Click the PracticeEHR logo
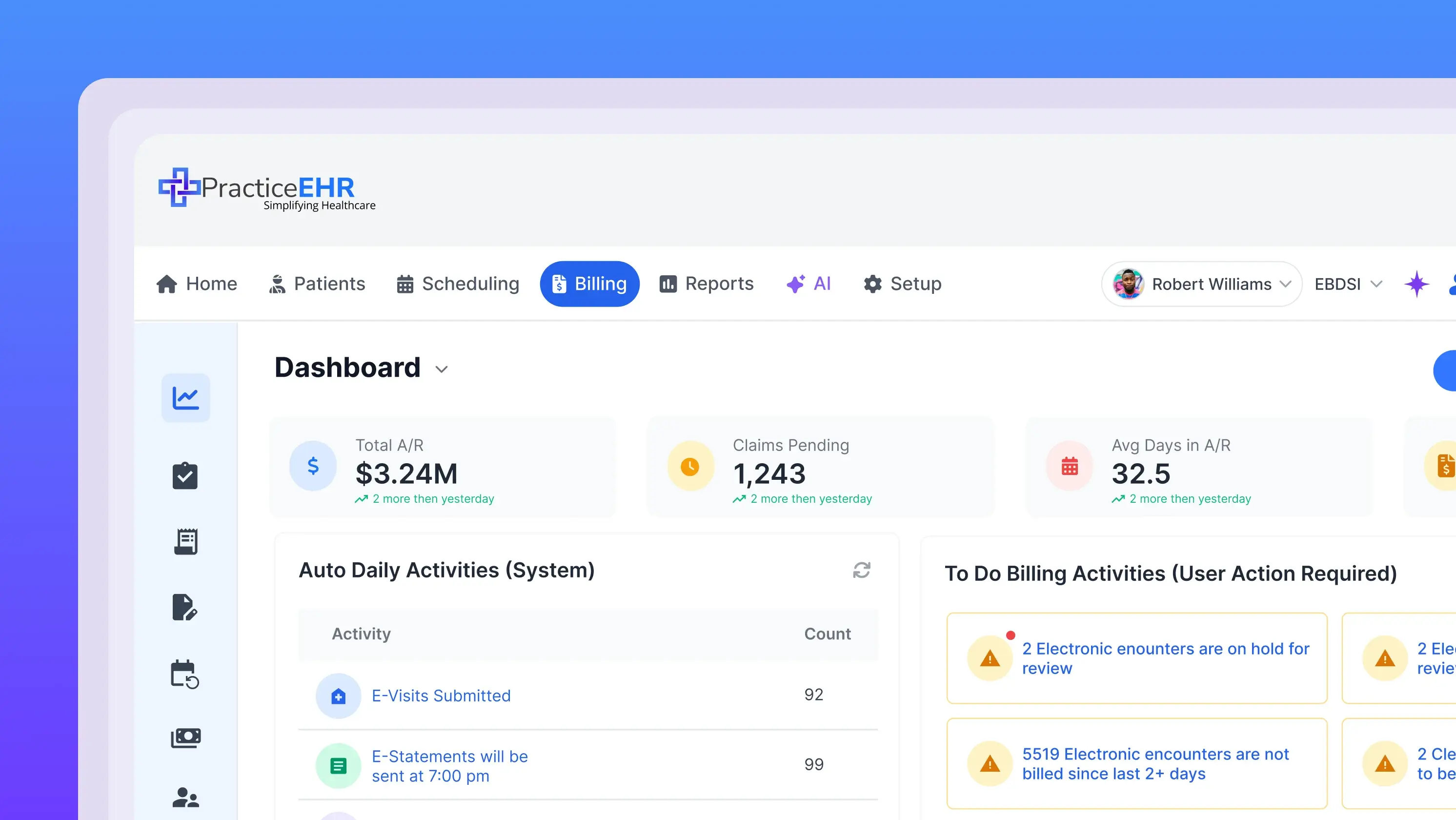Image resolution: width=1456 pixels, height=820 pixels. pyautogui.click(x=267, y=189)
